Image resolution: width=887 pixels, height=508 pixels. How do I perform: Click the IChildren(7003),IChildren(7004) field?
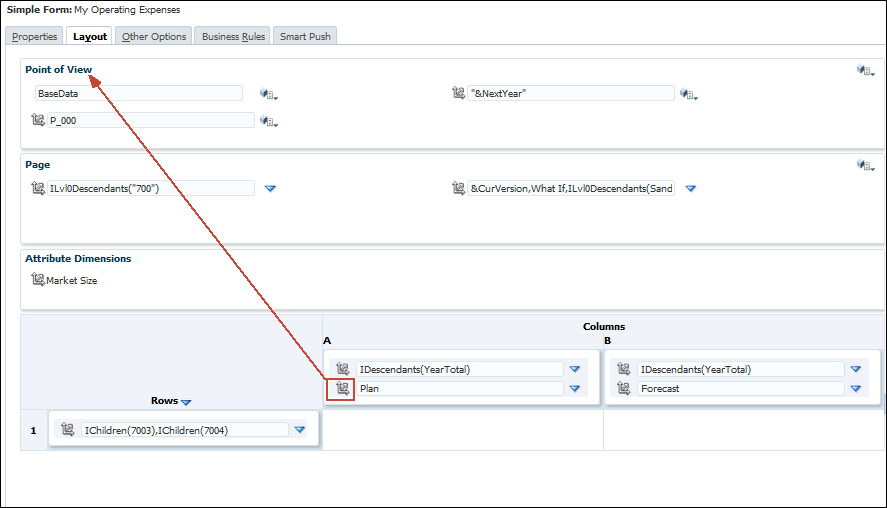click(x=184, y=430)
